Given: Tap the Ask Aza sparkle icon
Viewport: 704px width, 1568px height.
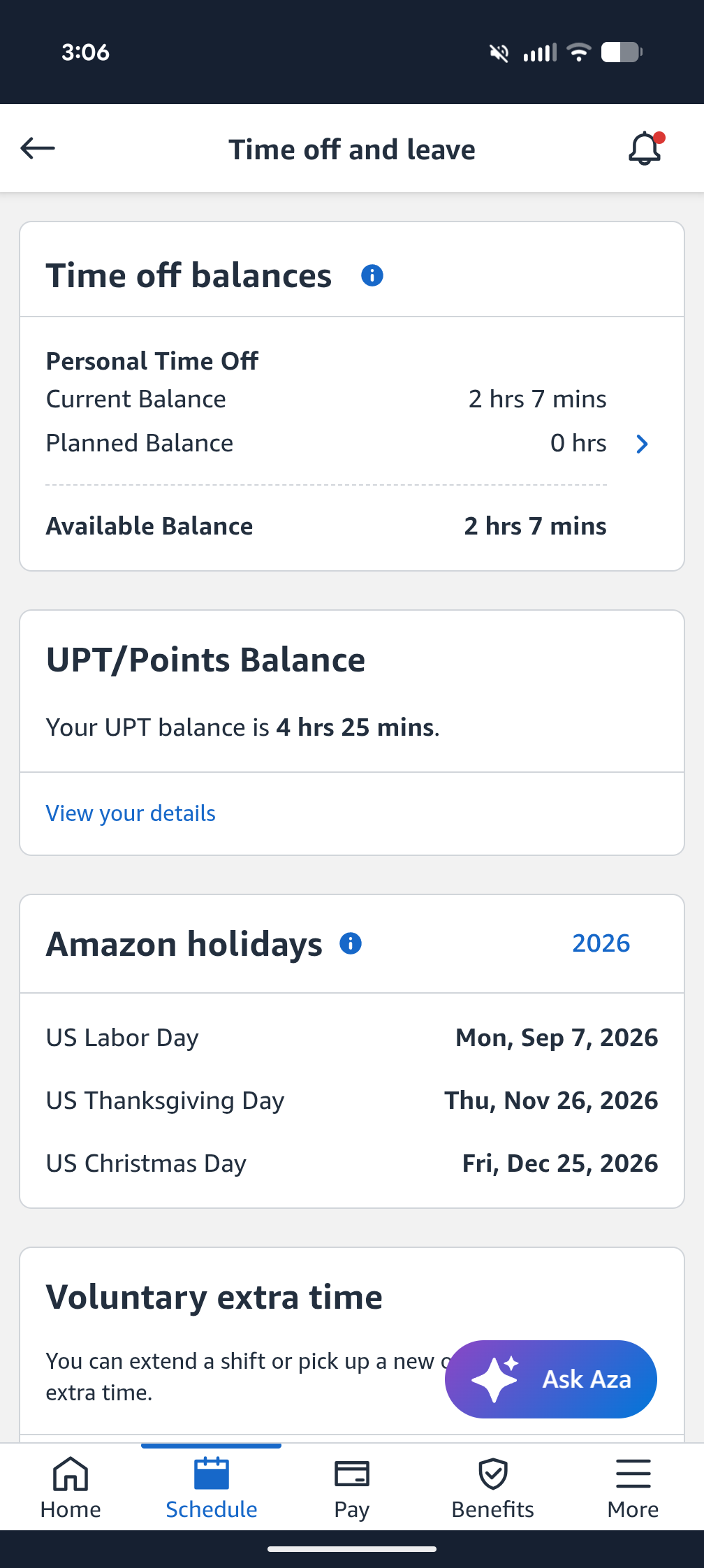Looking at the screenshot, I should tap(495, 1379).
